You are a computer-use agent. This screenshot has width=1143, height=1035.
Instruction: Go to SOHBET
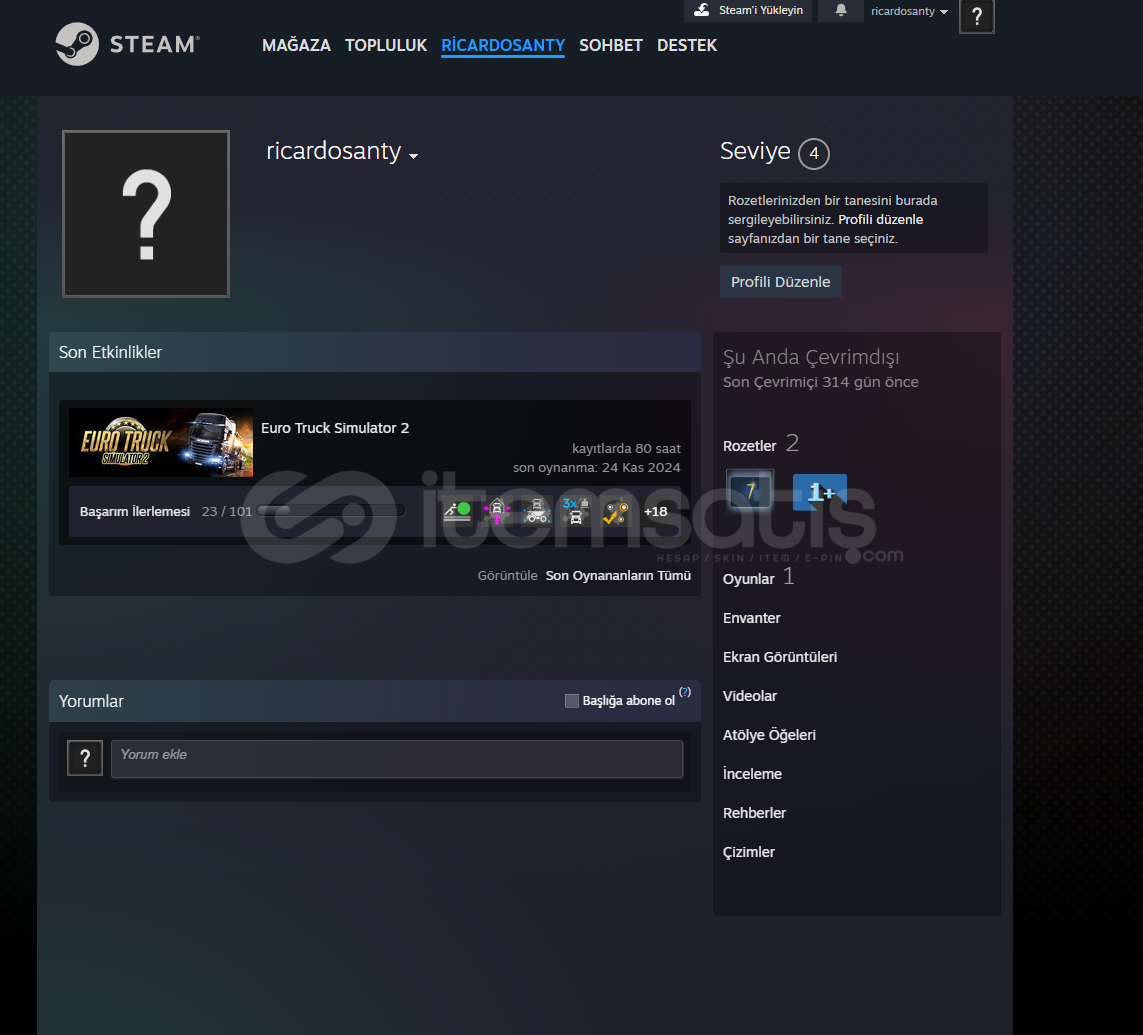click(x=611, y=45)
